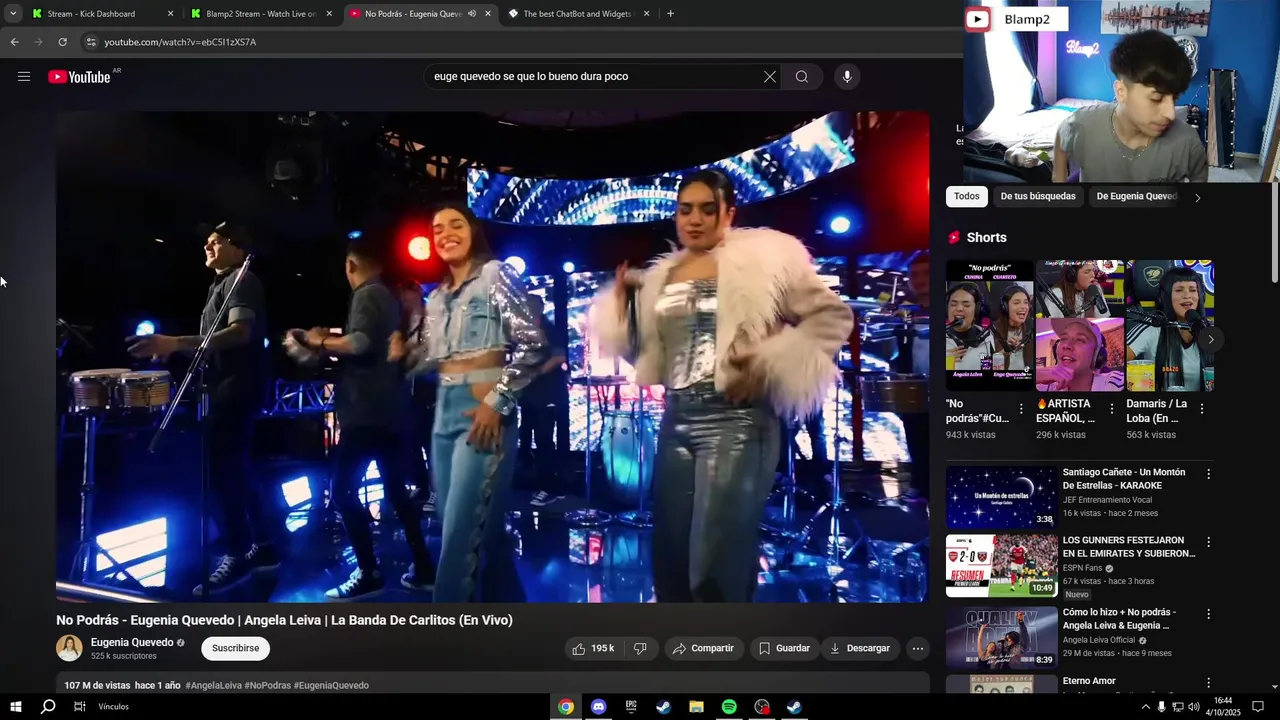The image size is (1280, 720).
Task: Reload the page in Chrome
Action: (62, 42)
